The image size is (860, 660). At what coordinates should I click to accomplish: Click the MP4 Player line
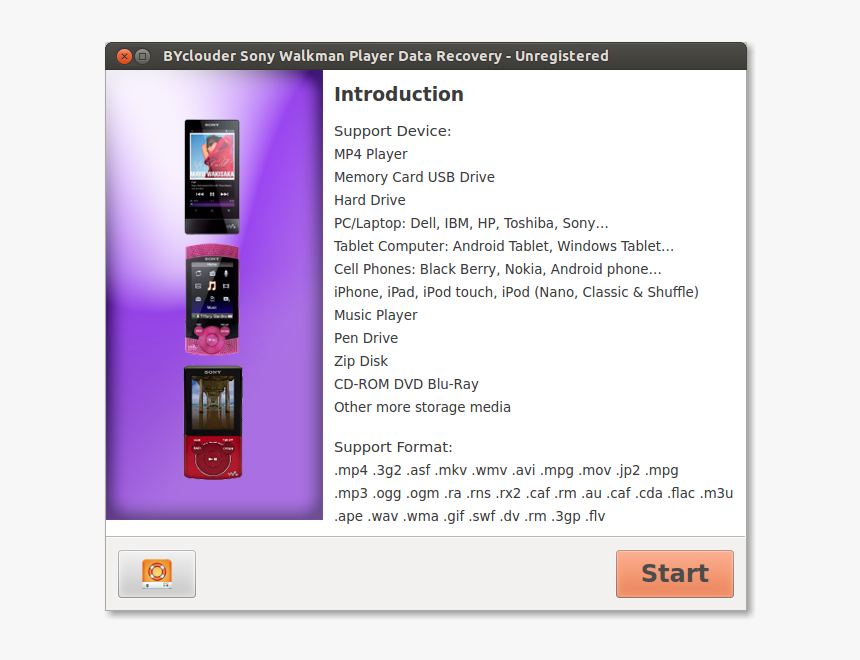coord(371,154)
